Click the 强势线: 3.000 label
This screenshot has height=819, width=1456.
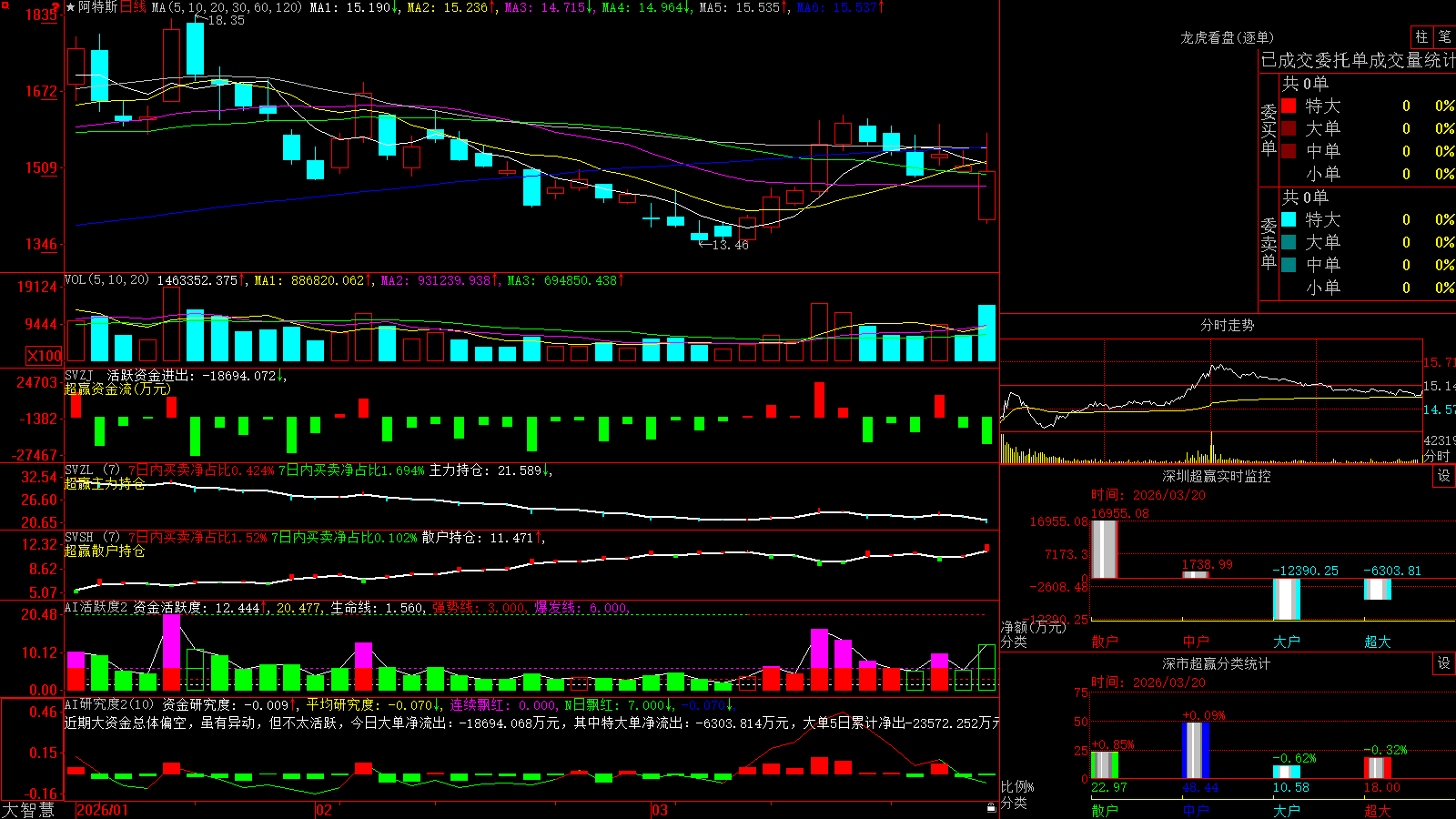pyautogui.click(x=479, y=608)
